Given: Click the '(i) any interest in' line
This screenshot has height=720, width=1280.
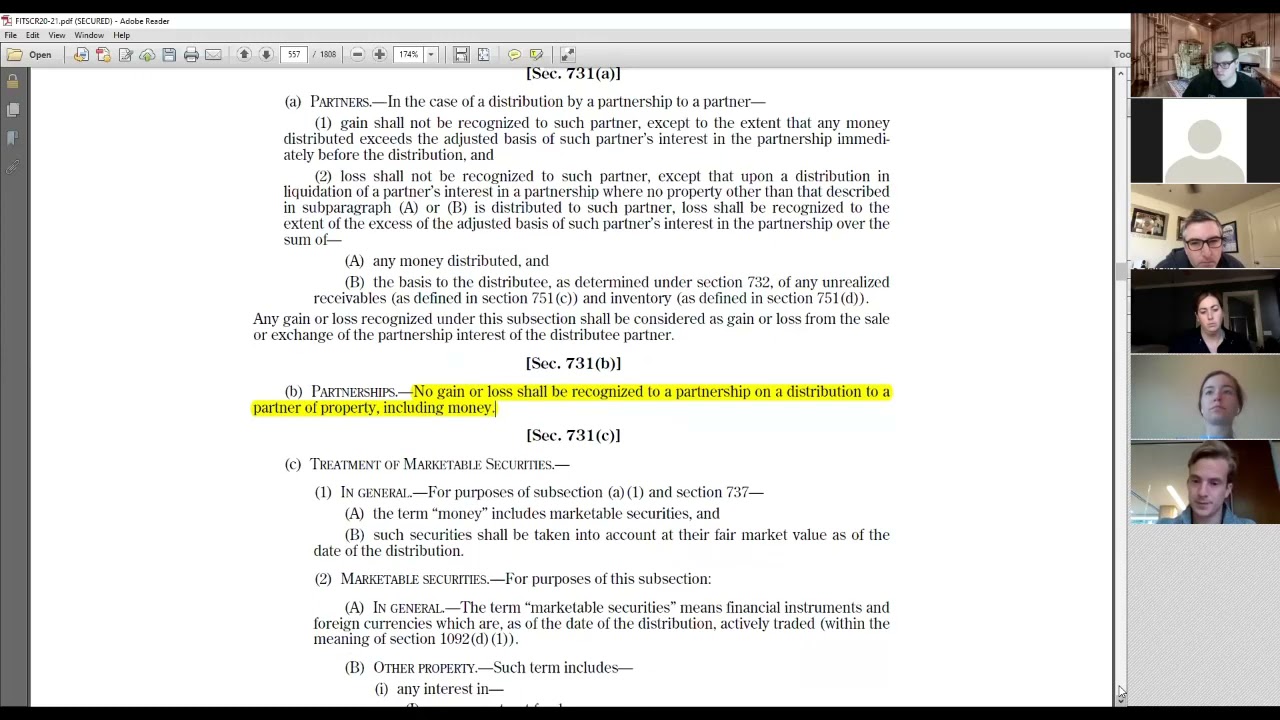Looking at the screenshot, I should 439,689.
